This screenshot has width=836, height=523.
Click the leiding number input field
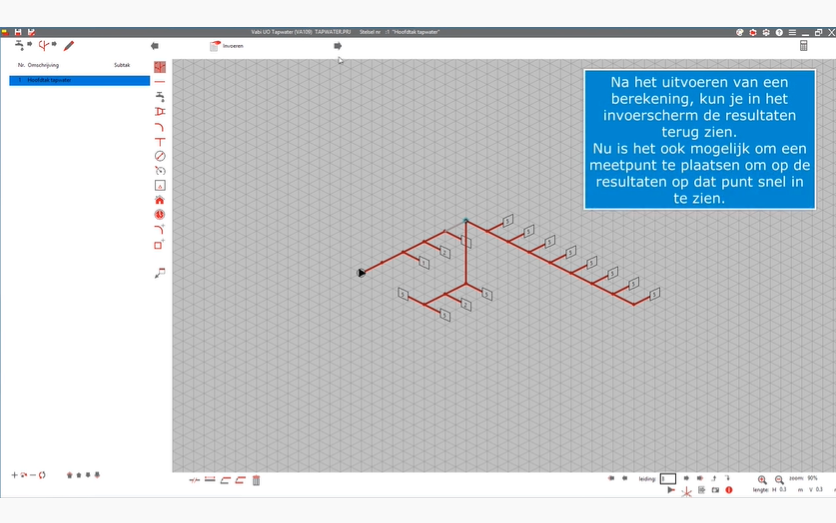[668, 479]
